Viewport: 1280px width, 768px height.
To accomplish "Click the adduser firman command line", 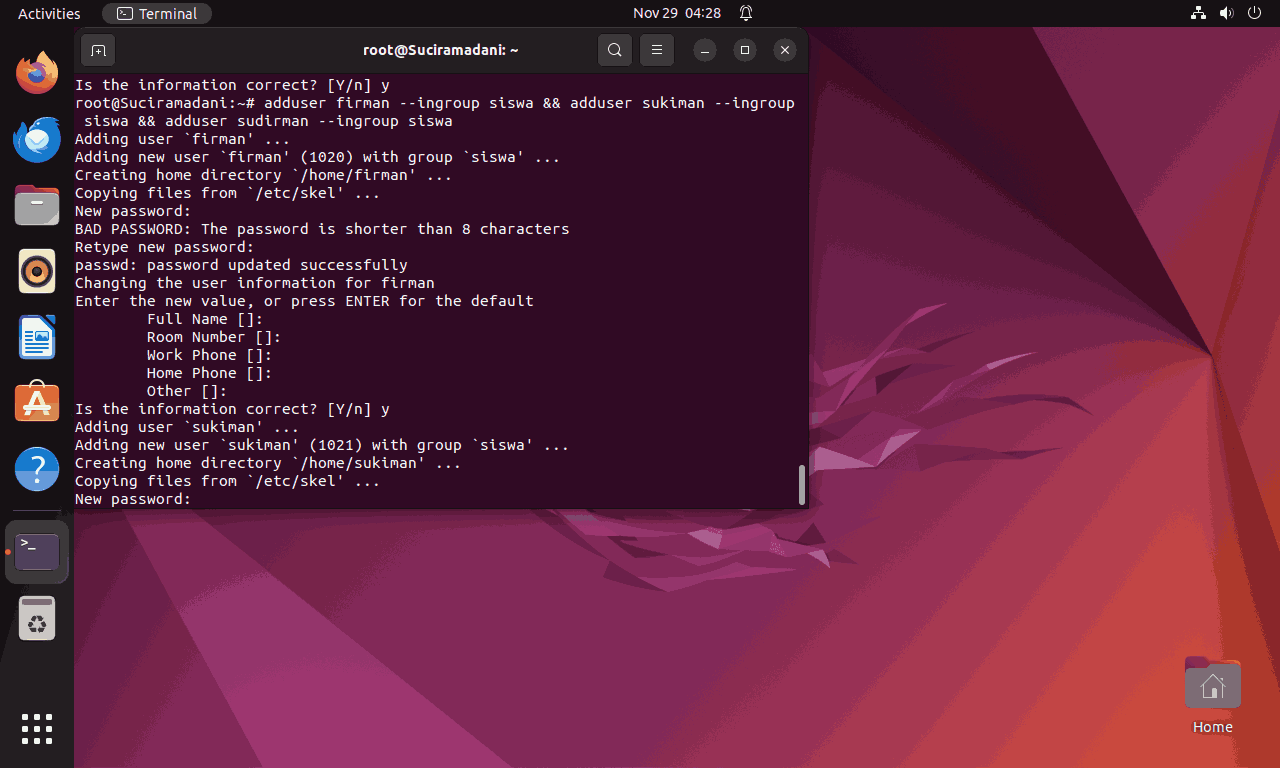I will coord(435,112).
